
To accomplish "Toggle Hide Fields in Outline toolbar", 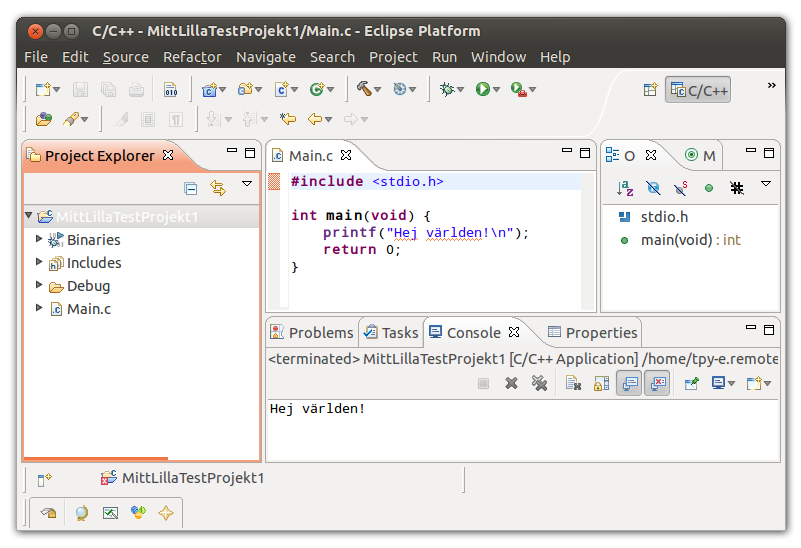I will pos(653,188).
